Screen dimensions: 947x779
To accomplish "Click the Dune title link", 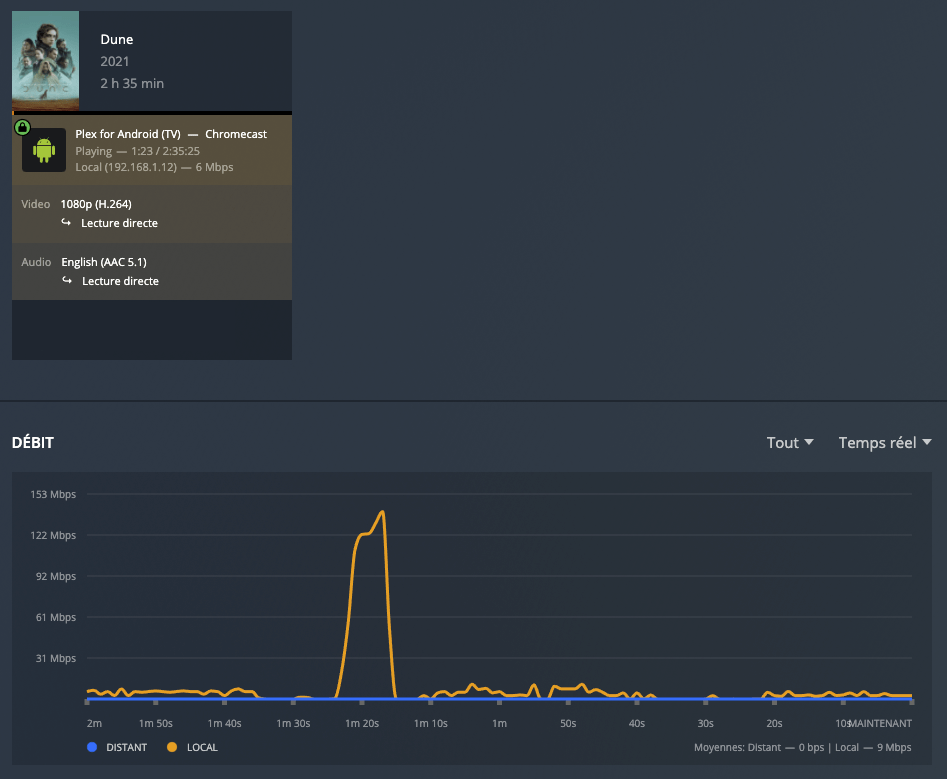I will (x=117, y=40).
